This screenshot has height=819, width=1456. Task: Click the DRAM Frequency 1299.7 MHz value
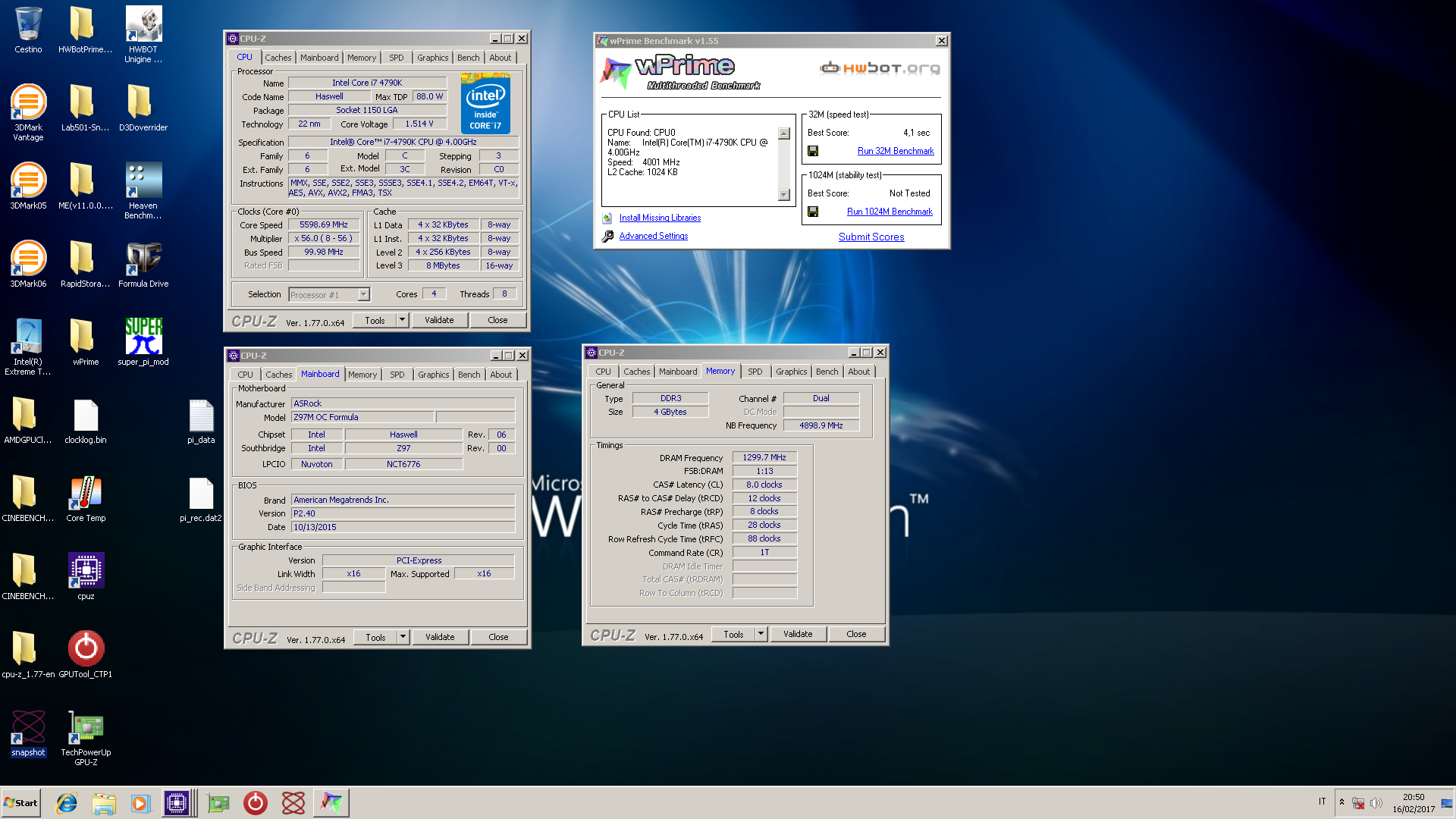coord(764,457)
